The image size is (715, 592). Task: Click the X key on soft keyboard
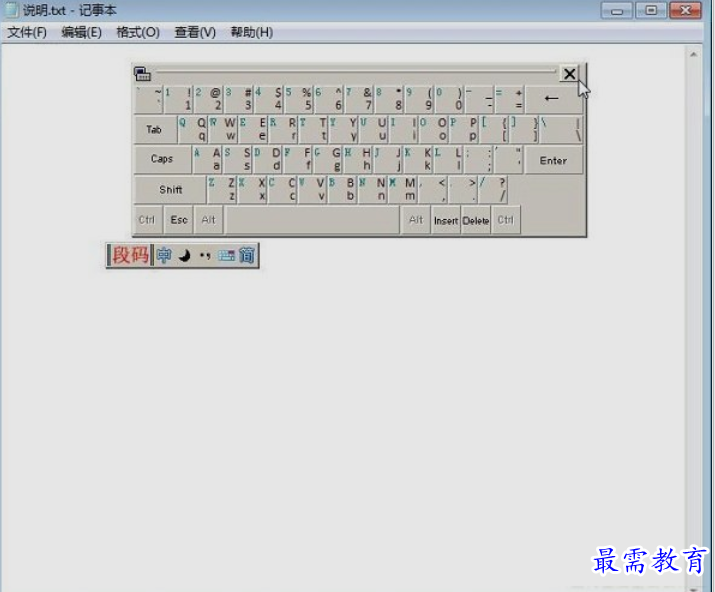(x=253, y=190)
